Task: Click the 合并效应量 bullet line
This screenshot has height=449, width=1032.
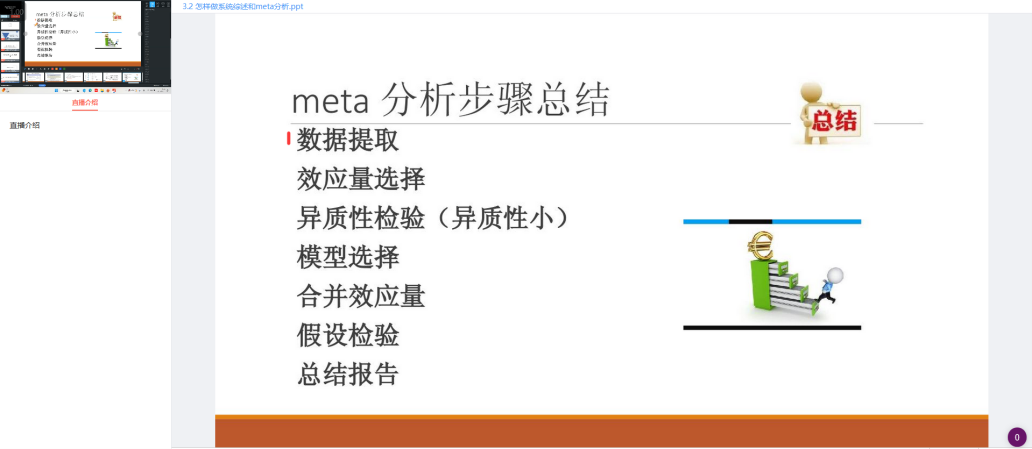Action: click(361, 296)
